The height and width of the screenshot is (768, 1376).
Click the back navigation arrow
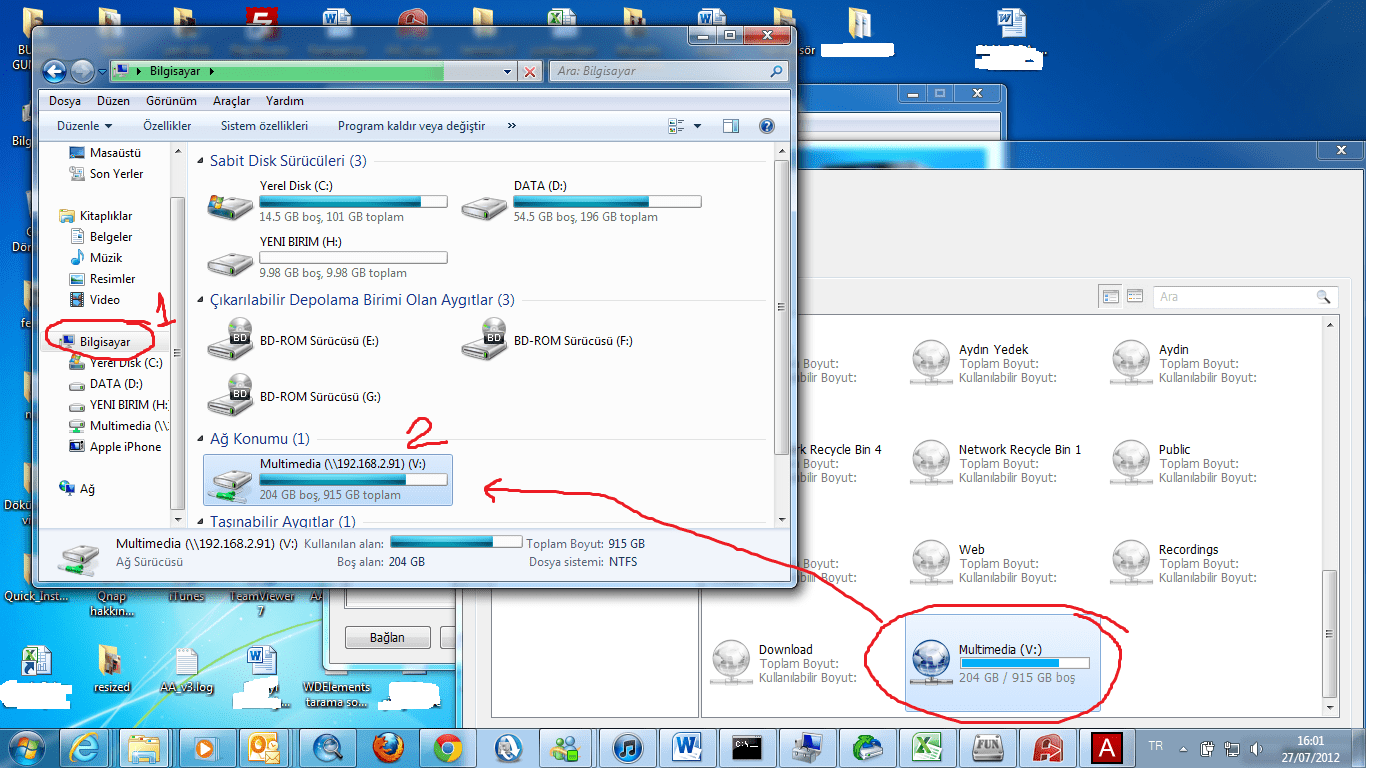[x=54, y=71]
